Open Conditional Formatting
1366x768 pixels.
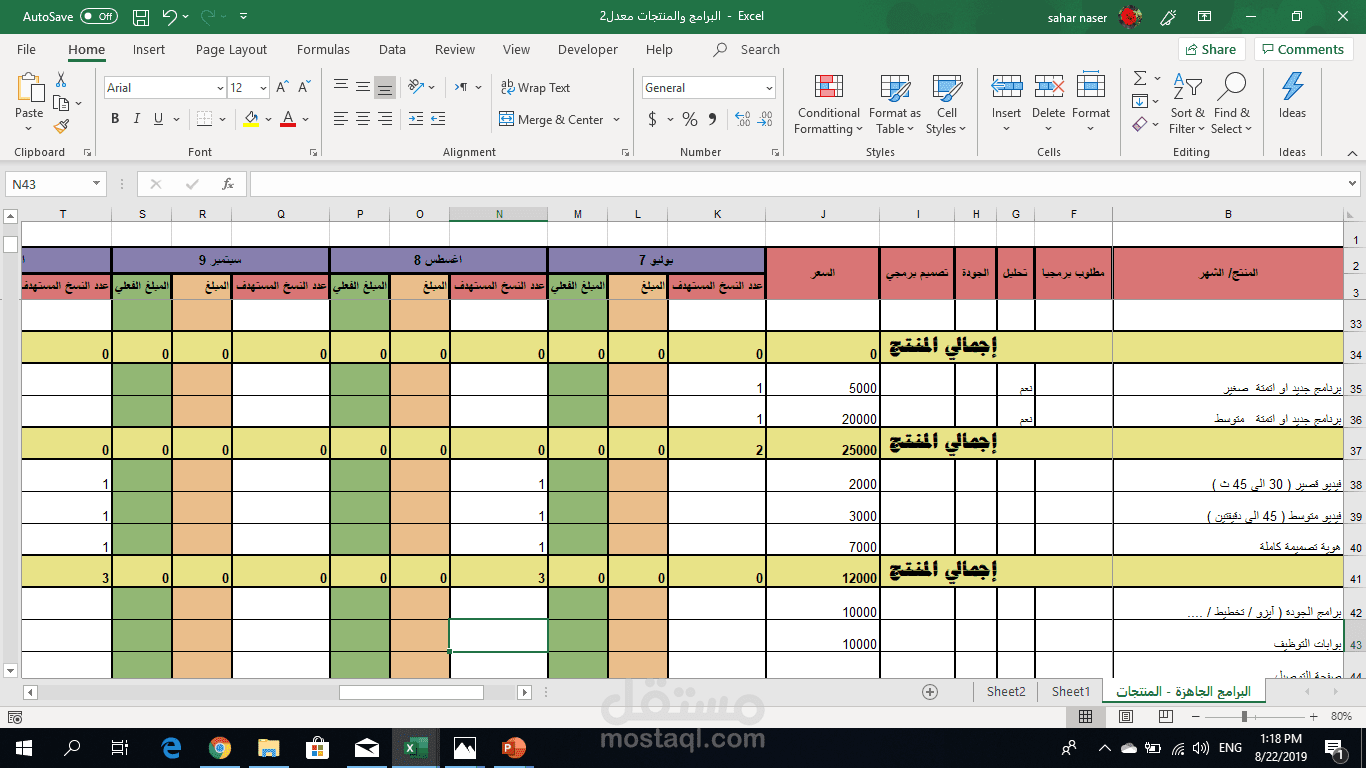(829, 104)
